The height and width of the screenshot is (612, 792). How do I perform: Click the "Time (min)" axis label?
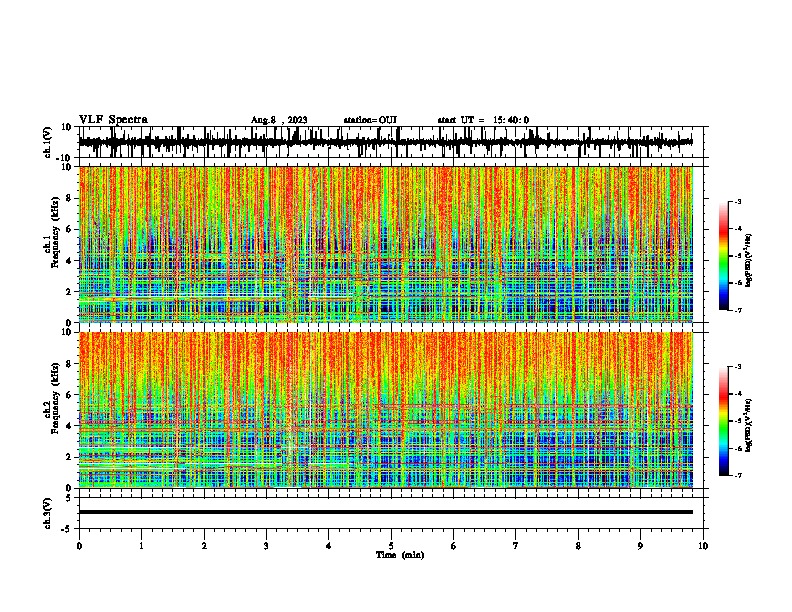pyautogui.click(x=400, y=555)
